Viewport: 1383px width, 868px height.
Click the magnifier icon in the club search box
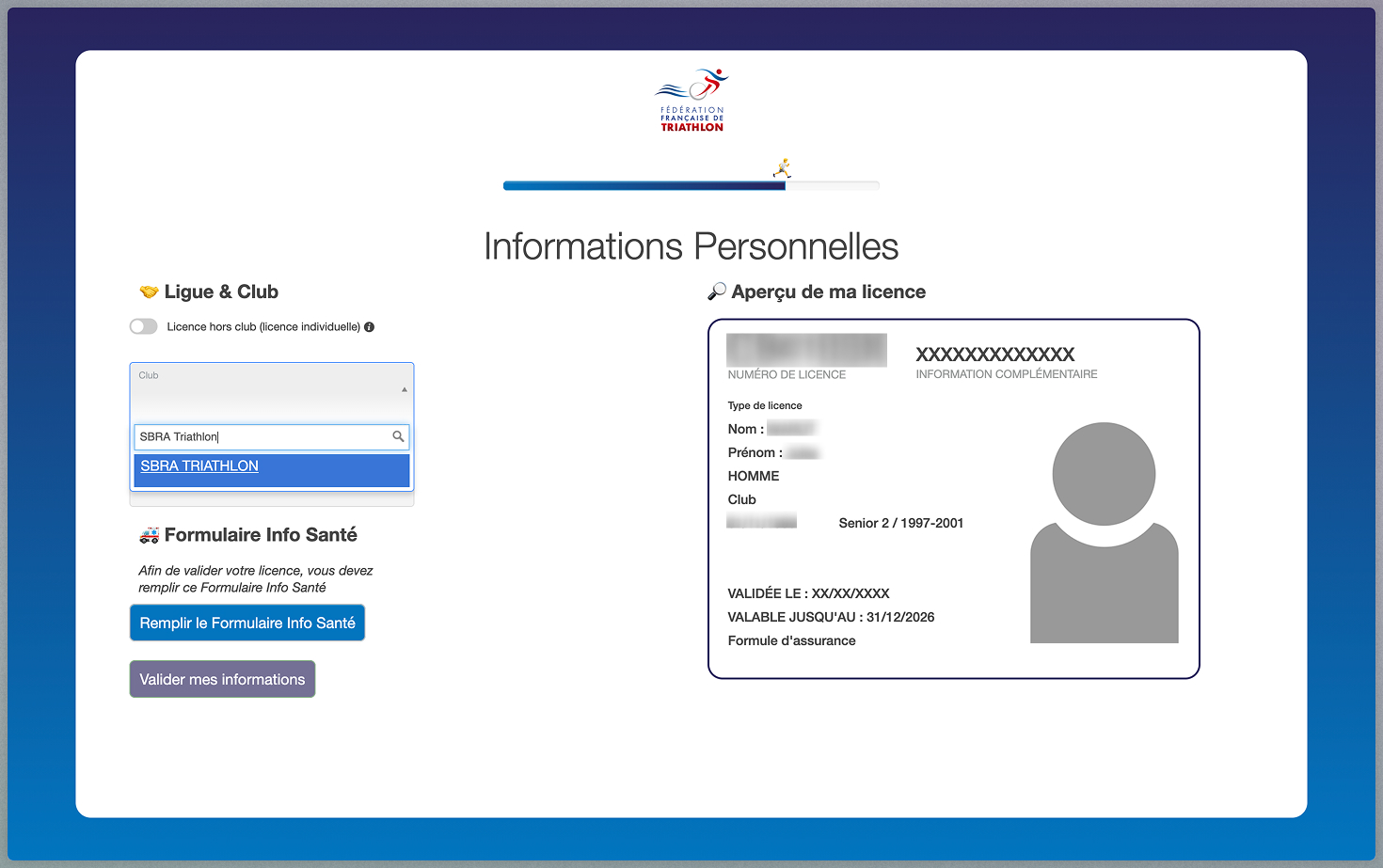click(x=398, y=436)
